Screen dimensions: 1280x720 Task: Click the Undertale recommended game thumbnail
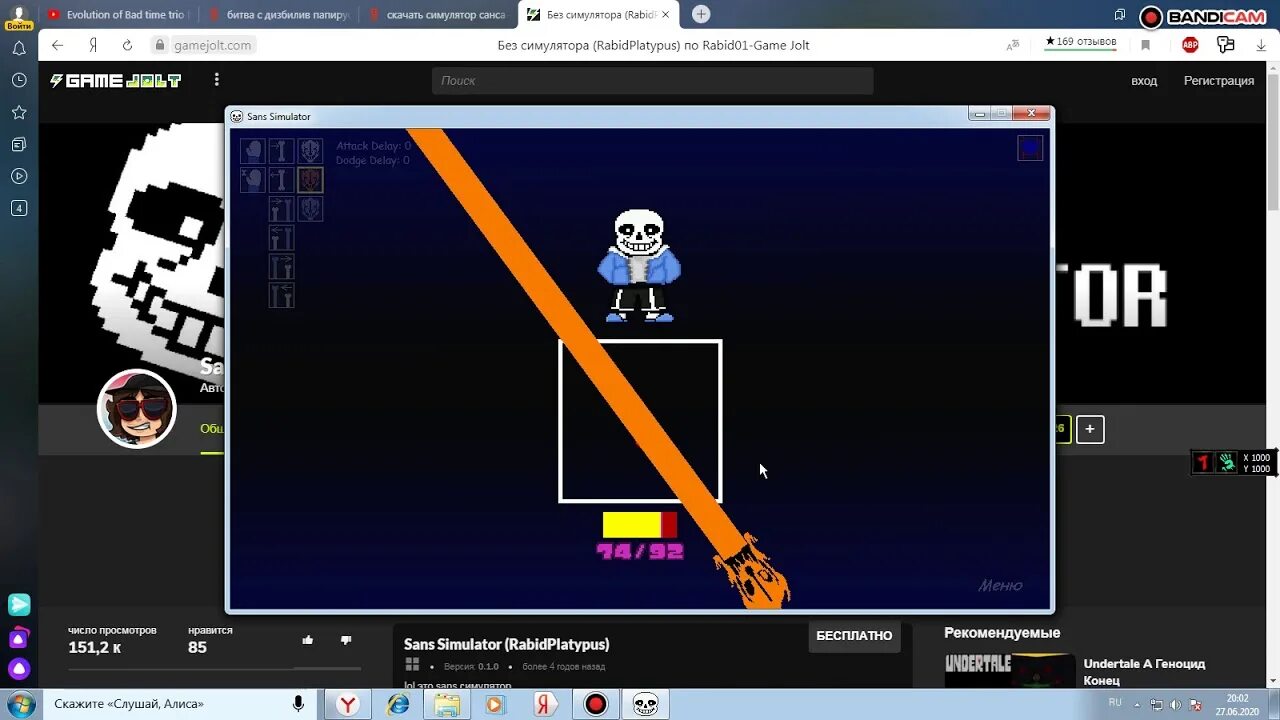[1010, 671]
